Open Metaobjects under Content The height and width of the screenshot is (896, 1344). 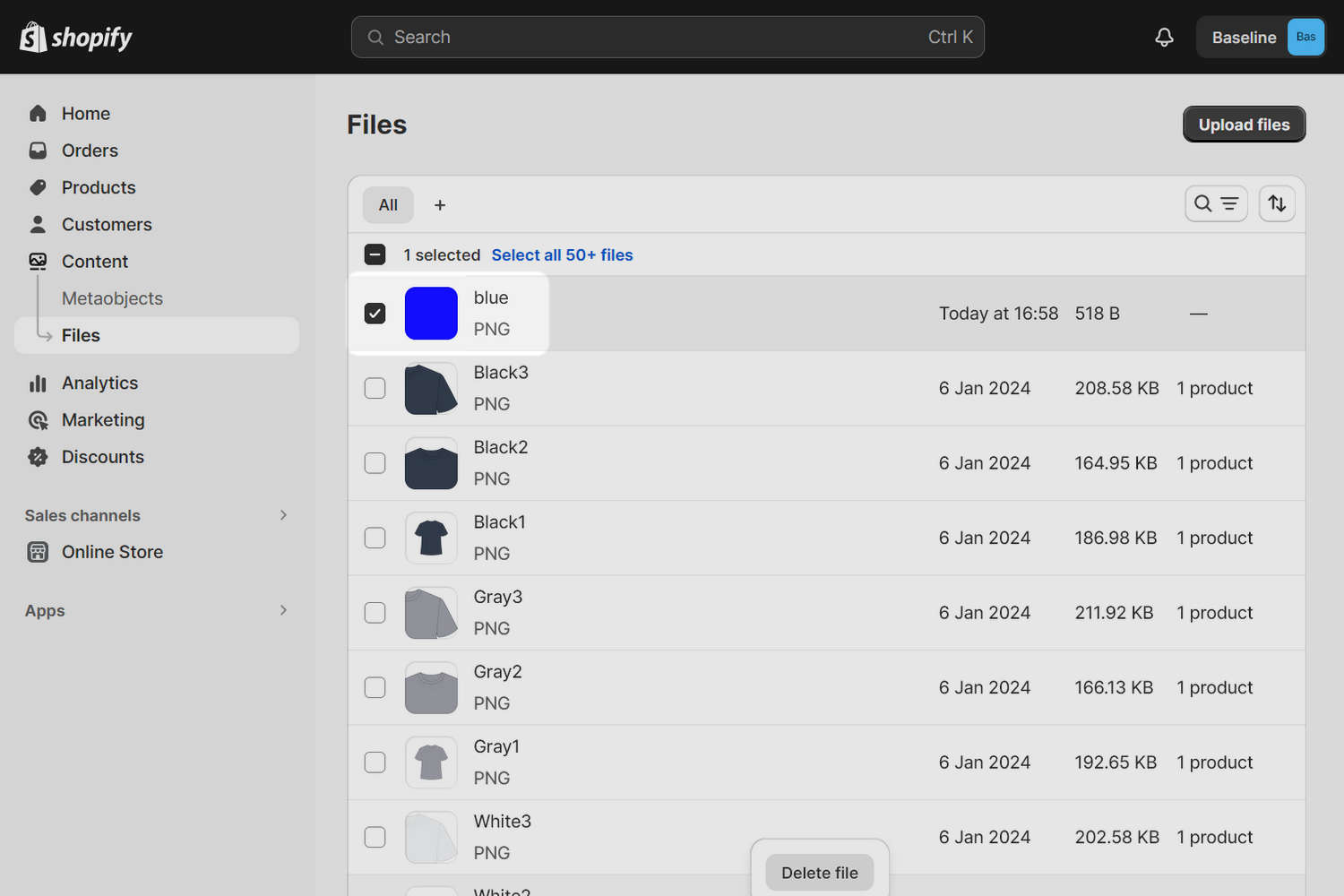[112, 297]
